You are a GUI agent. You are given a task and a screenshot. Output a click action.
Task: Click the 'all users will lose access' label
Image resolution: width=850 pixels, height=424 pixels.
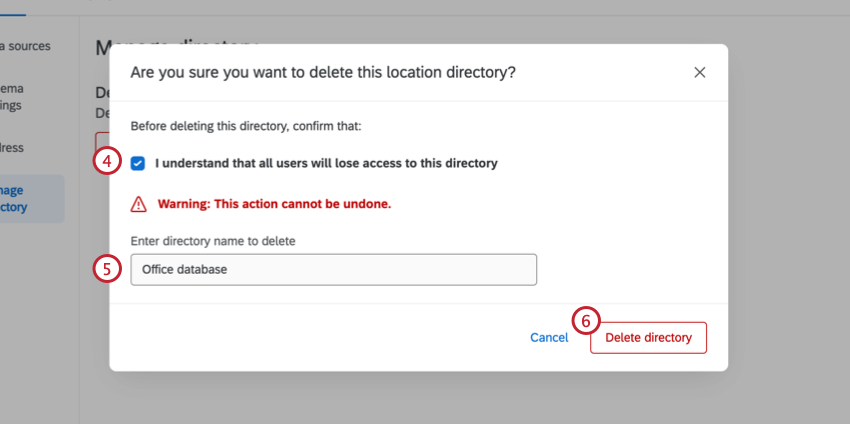click(x=326, y=163)
